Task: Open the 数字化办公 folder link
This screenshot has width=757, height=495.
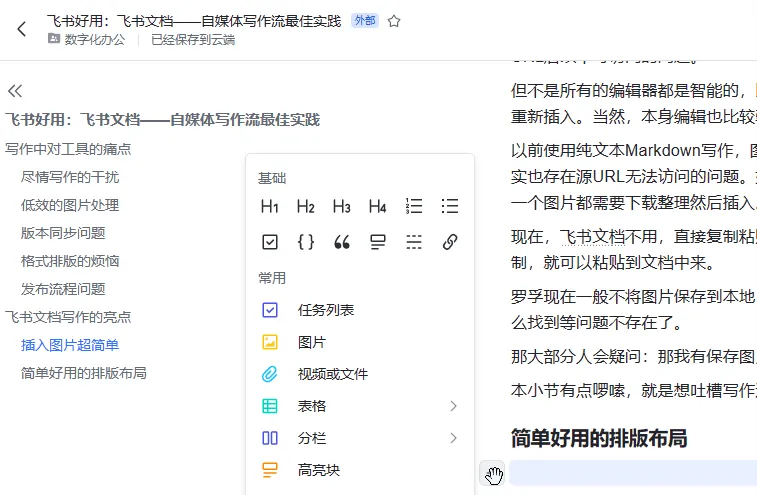Action: pos(87,40)
